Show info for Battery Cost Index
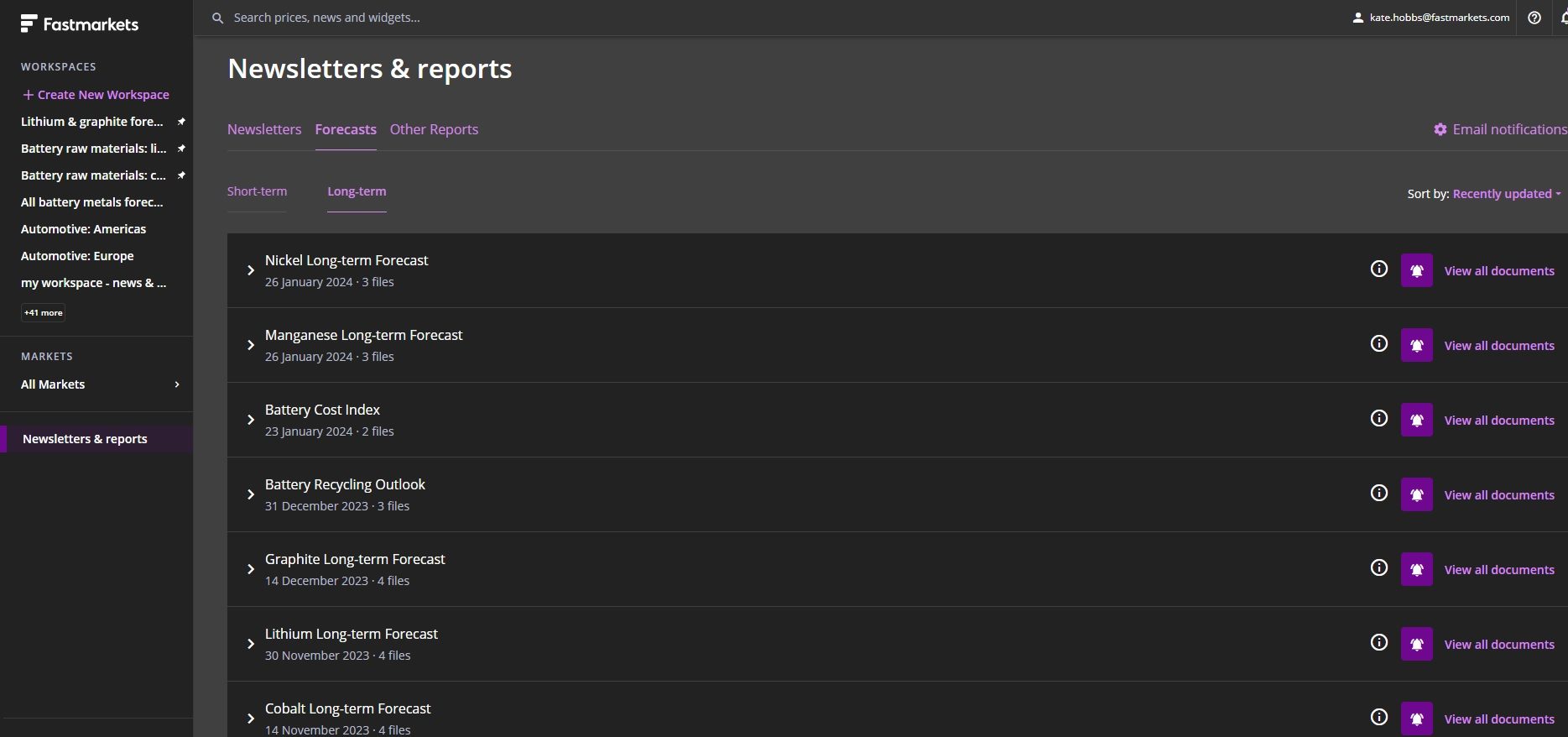The width and height of the screenshot is (1568, 737). (1379, 418)
